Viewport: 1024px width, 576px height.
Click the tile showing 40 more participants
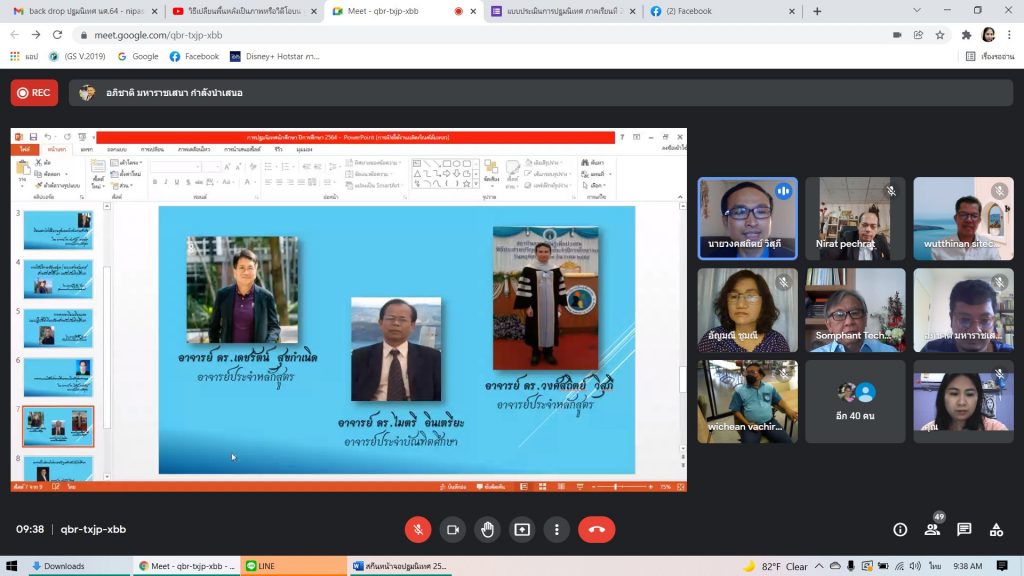[x=855, y=401]
